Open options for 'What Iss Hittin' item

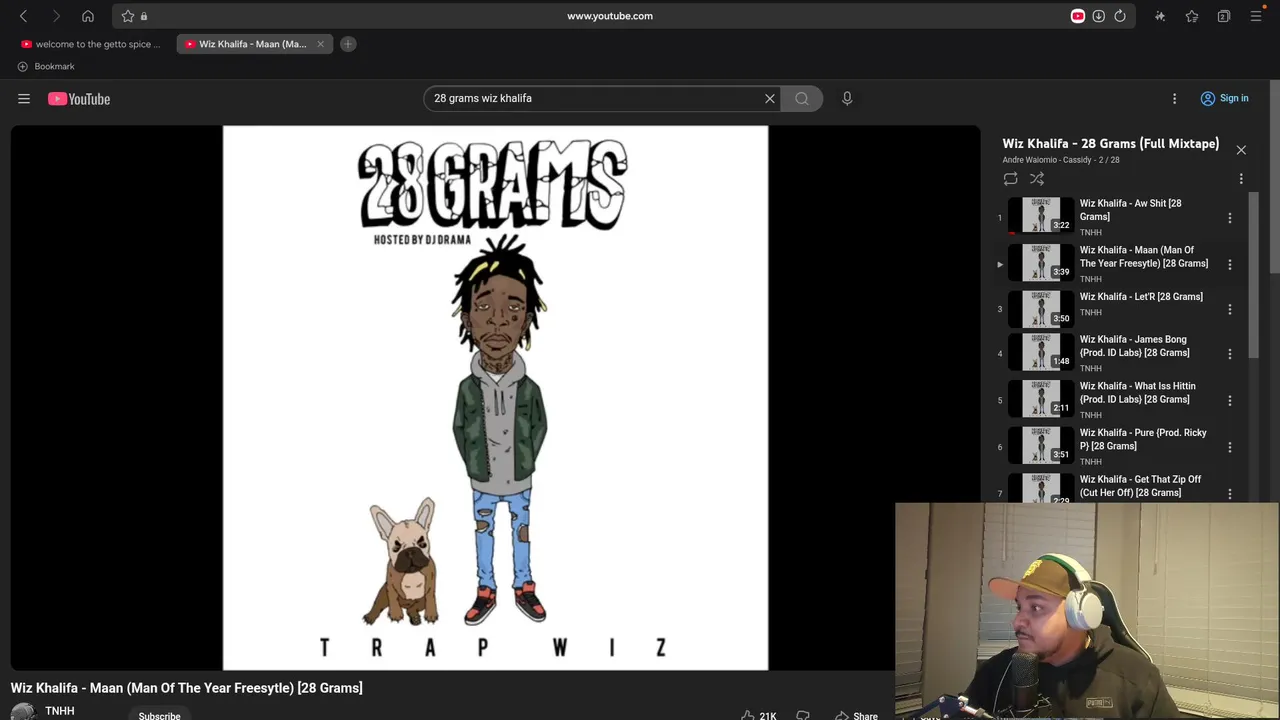click(x=1230, y=401)
